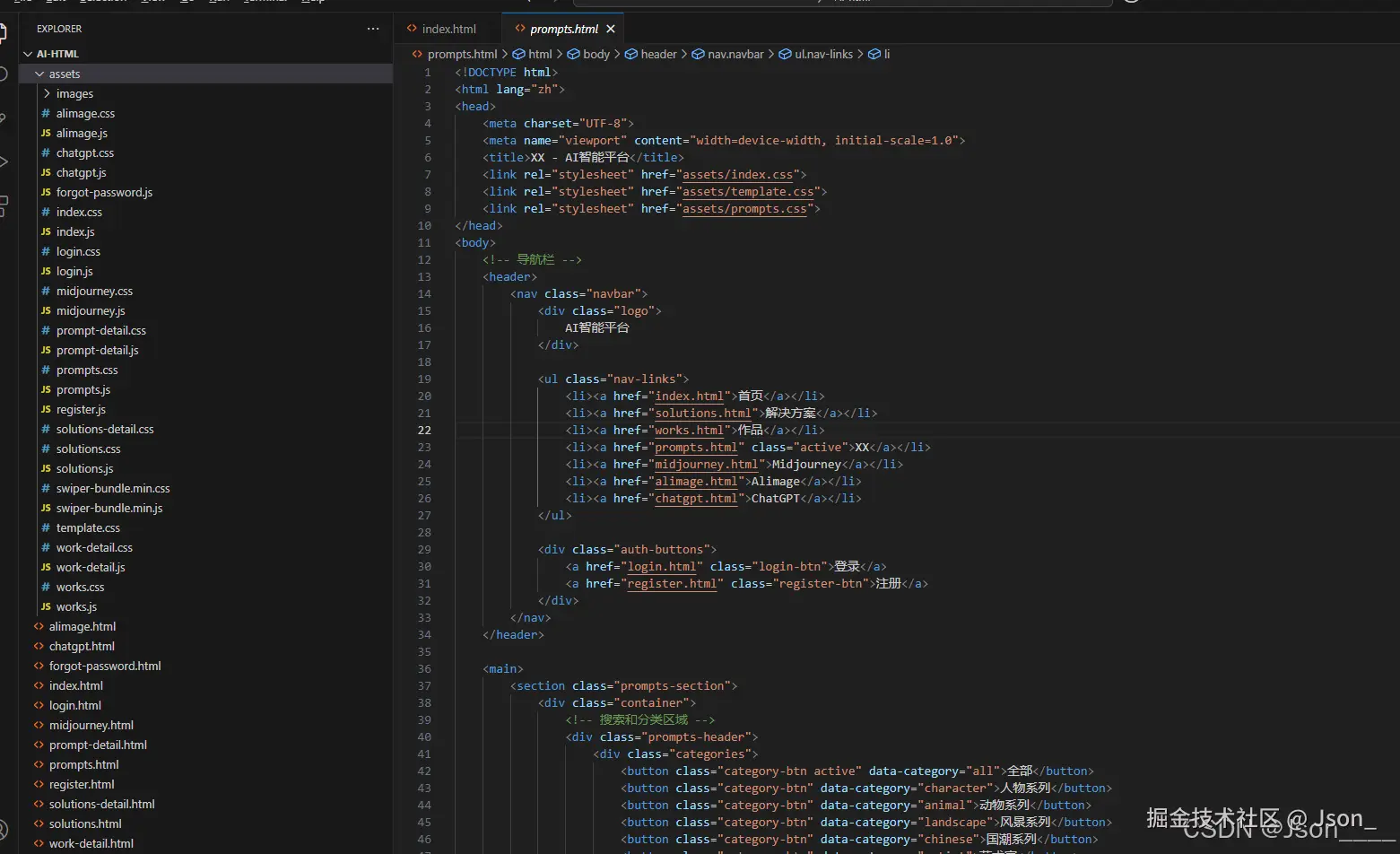Screen dimensions: 1400x854
Task: Click the header breadcrumb item
Action: [x=658, y=54]
